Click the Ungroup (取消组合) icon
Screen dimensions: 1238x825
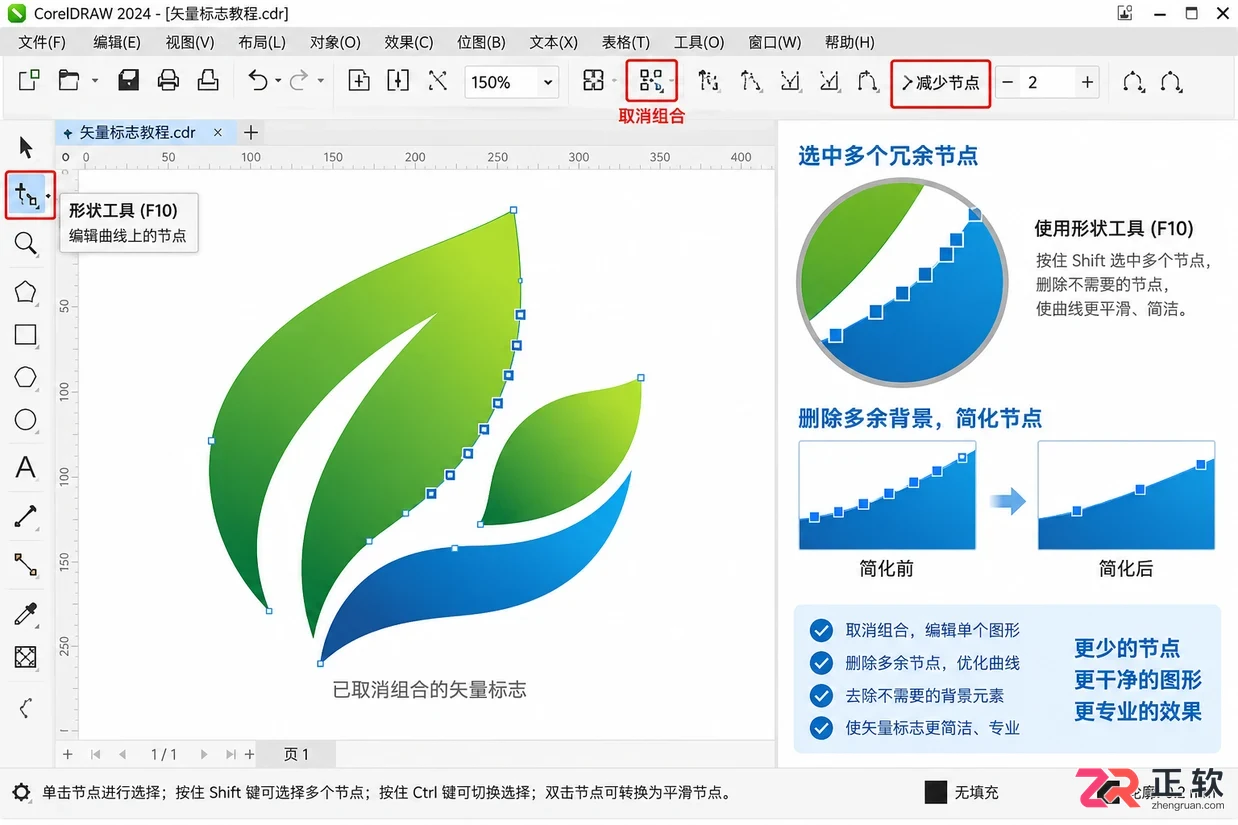coord(652,81)
